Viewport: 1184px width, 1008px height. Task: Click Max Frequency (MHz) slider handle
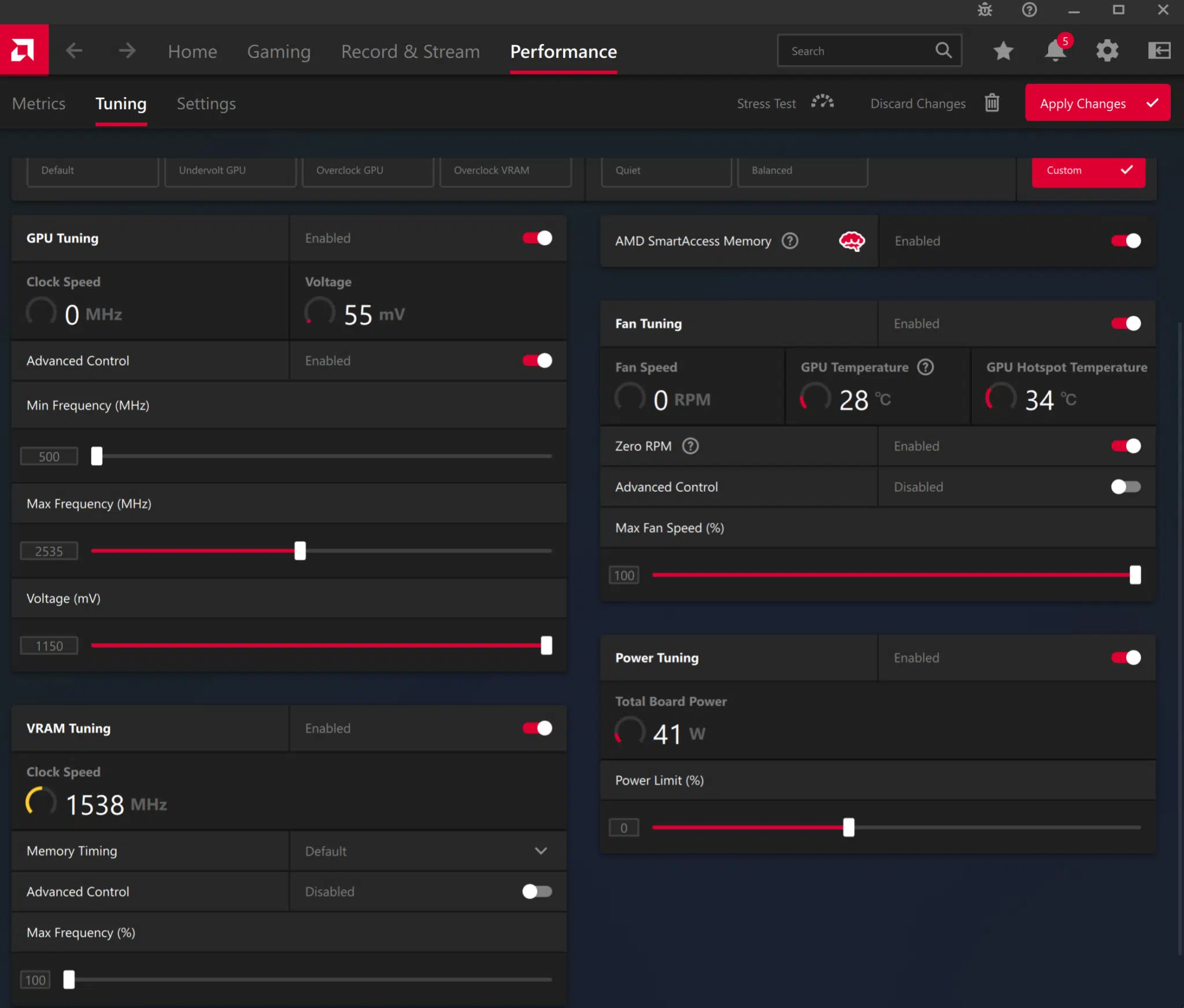[299, 551]
